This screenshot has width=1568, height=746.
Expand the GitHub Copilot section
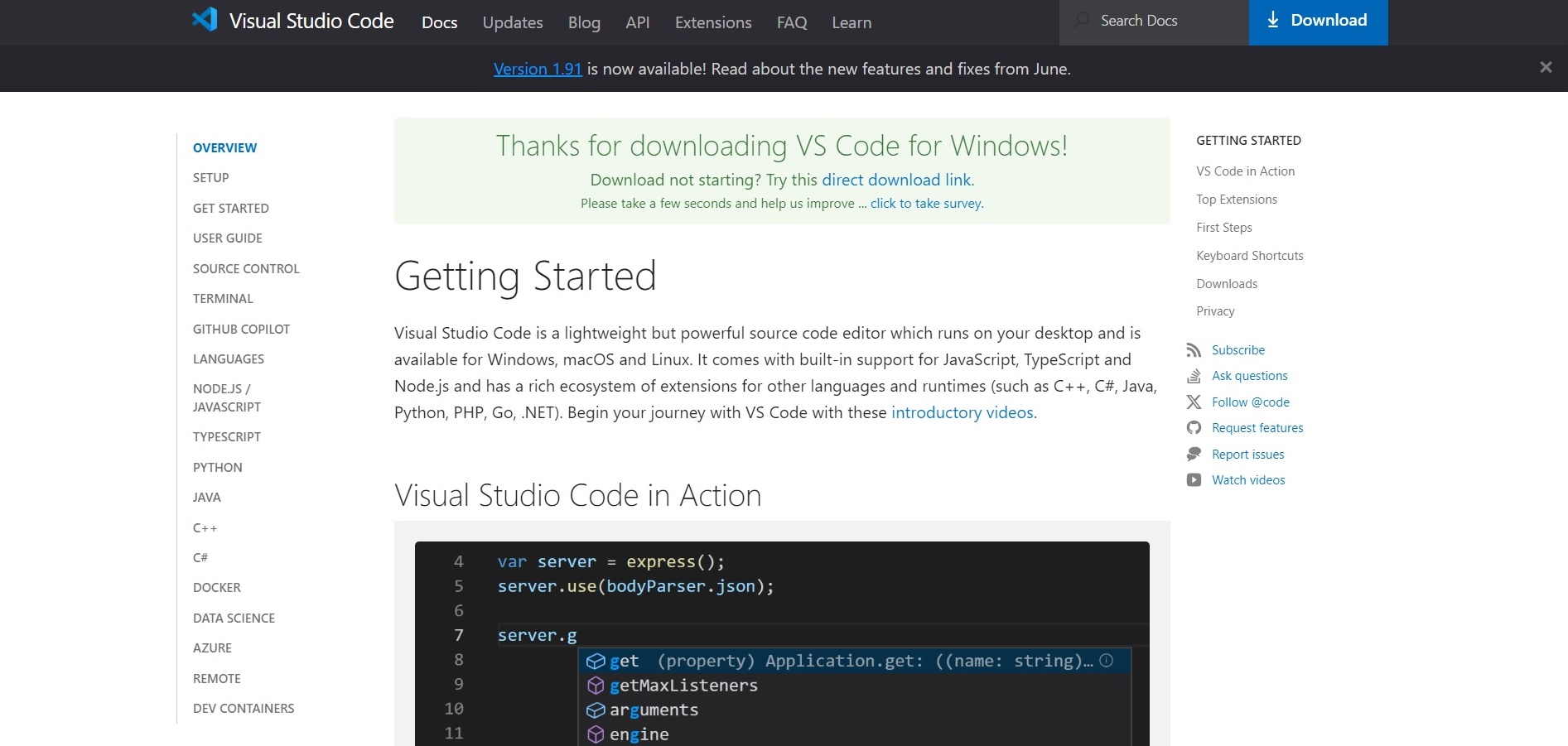241,330
